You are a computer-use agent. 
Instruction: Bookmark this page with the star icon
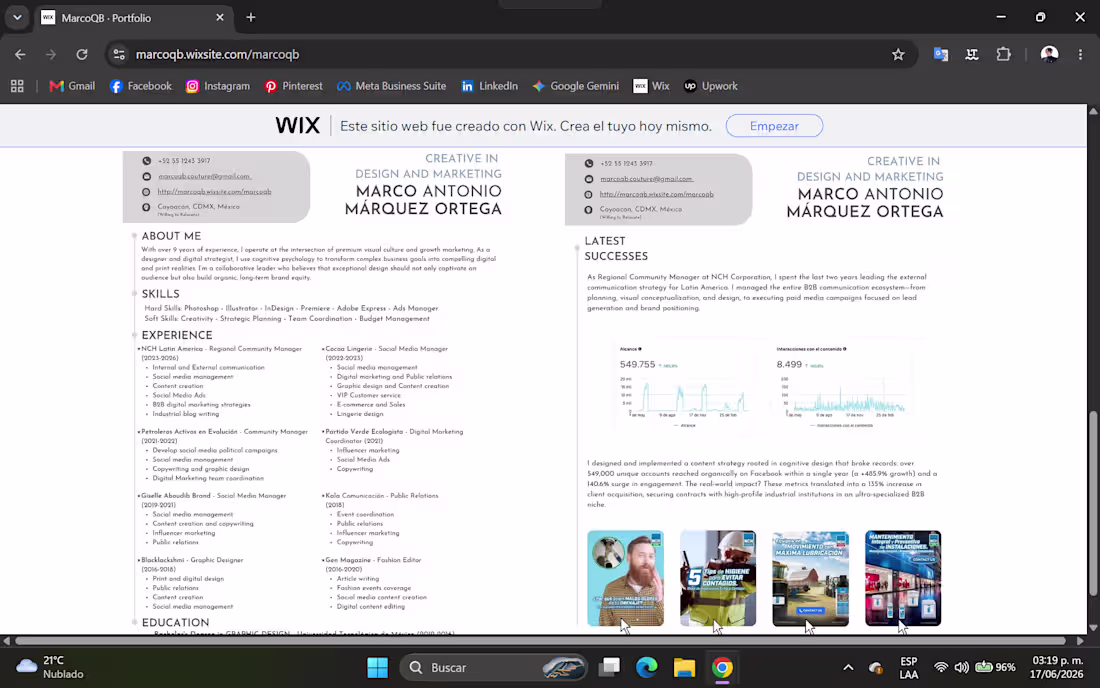(898, 54)
